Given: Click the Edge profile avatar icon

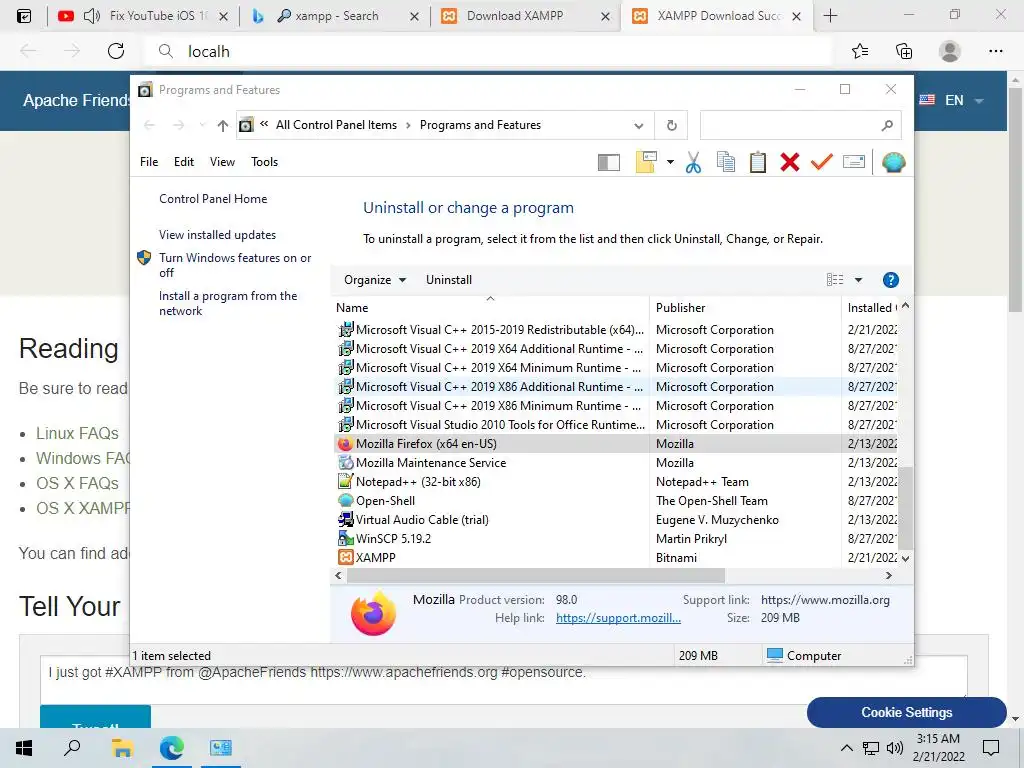Looking at the screenshot, I should tap(950, 51).
